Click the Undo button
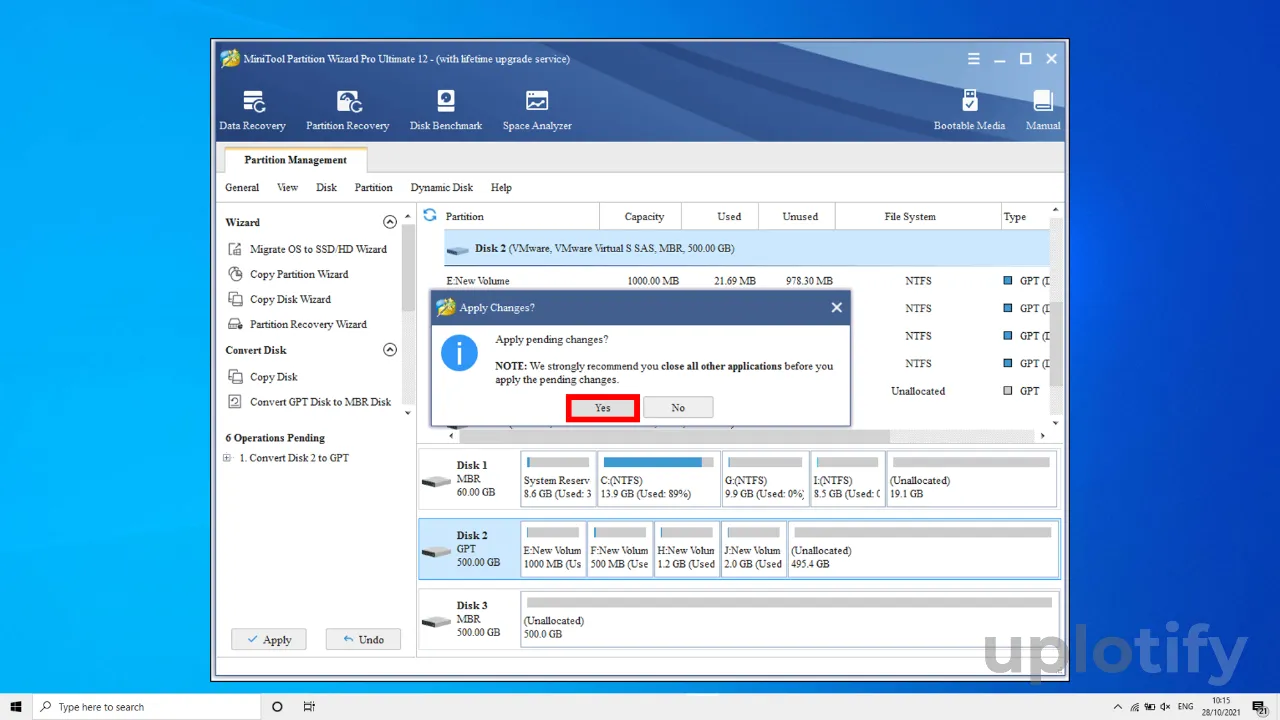This screenshot has width=1280, height=720. click(x=363, y=640)
